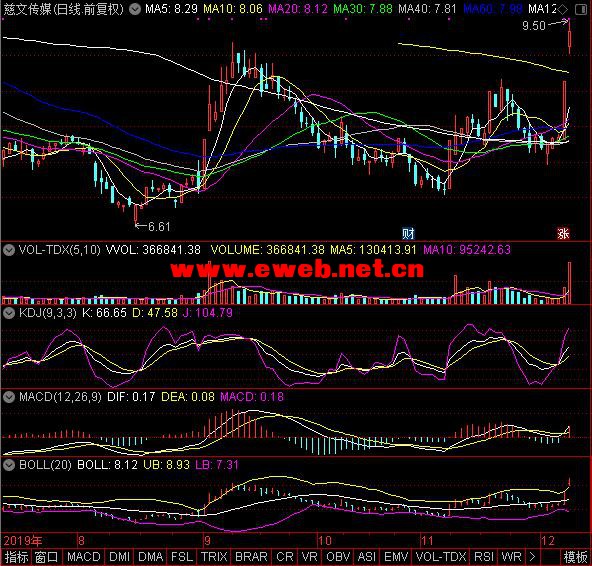Image resolution: width=592 pixels, height=566 pixels.
Task: Expand the BOLL(20) panel dropdown
Action: pos(8,464)
